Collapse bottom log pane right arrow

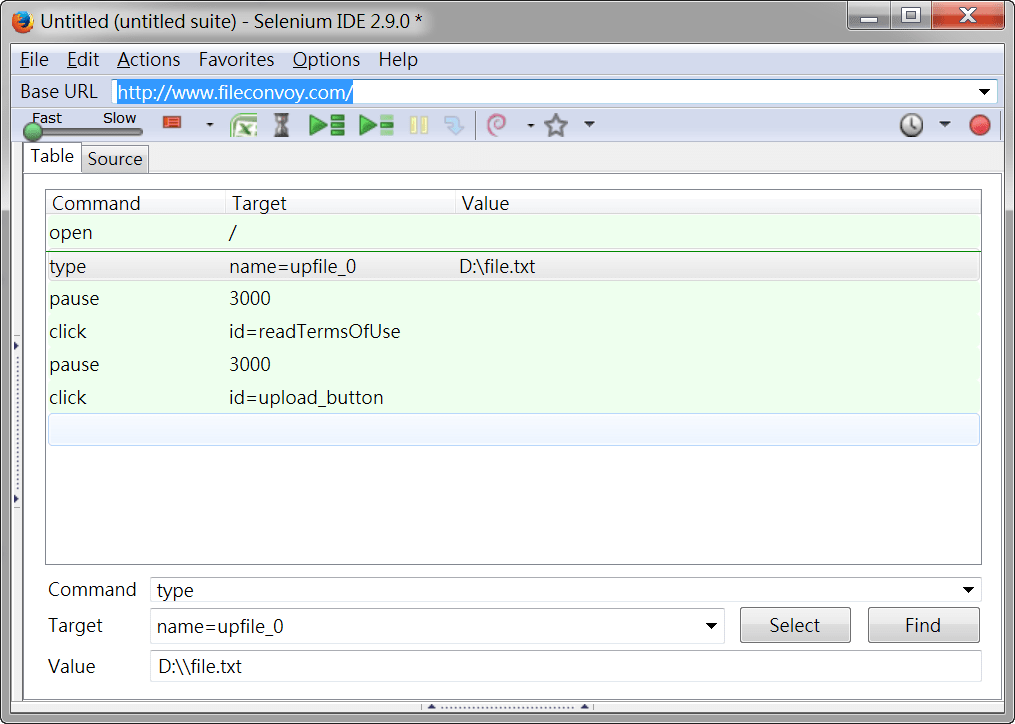[585, 707]
